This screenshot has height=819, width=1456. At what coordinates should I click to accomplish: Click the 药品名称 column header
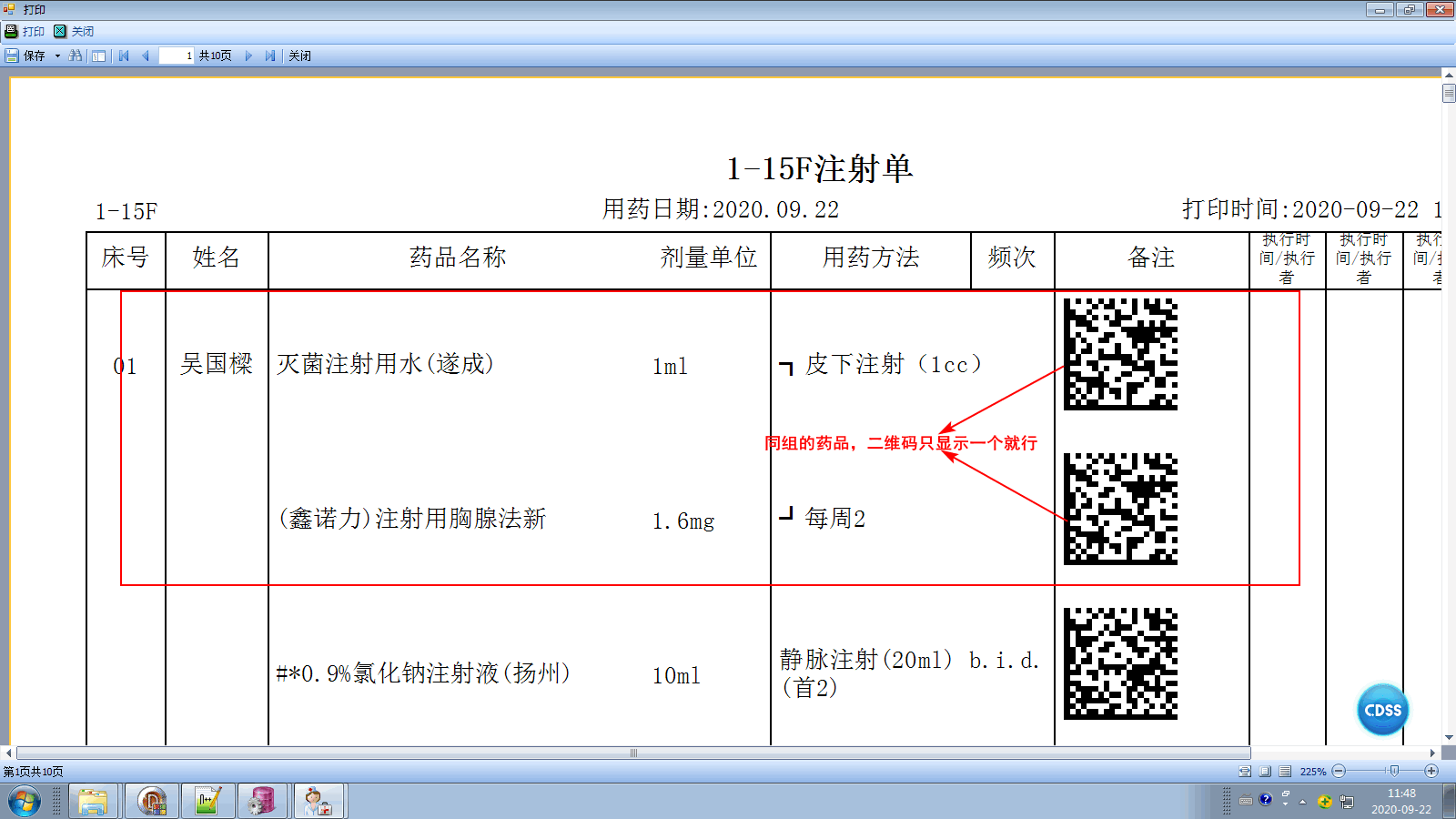coord(458,258)
